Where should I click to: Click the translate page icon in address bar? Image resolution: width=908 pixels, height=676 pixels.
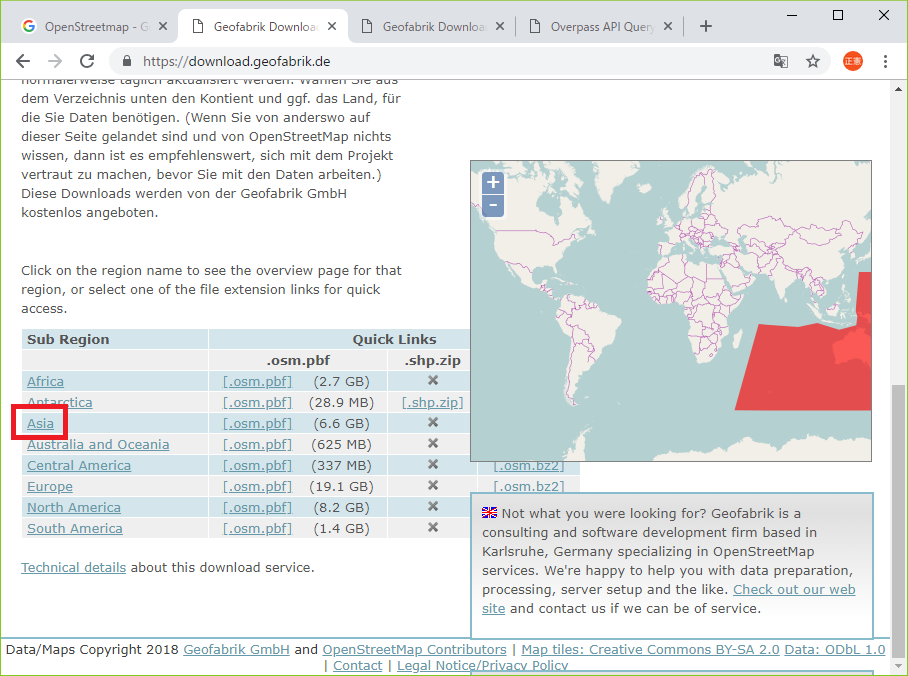click(781, 61)
